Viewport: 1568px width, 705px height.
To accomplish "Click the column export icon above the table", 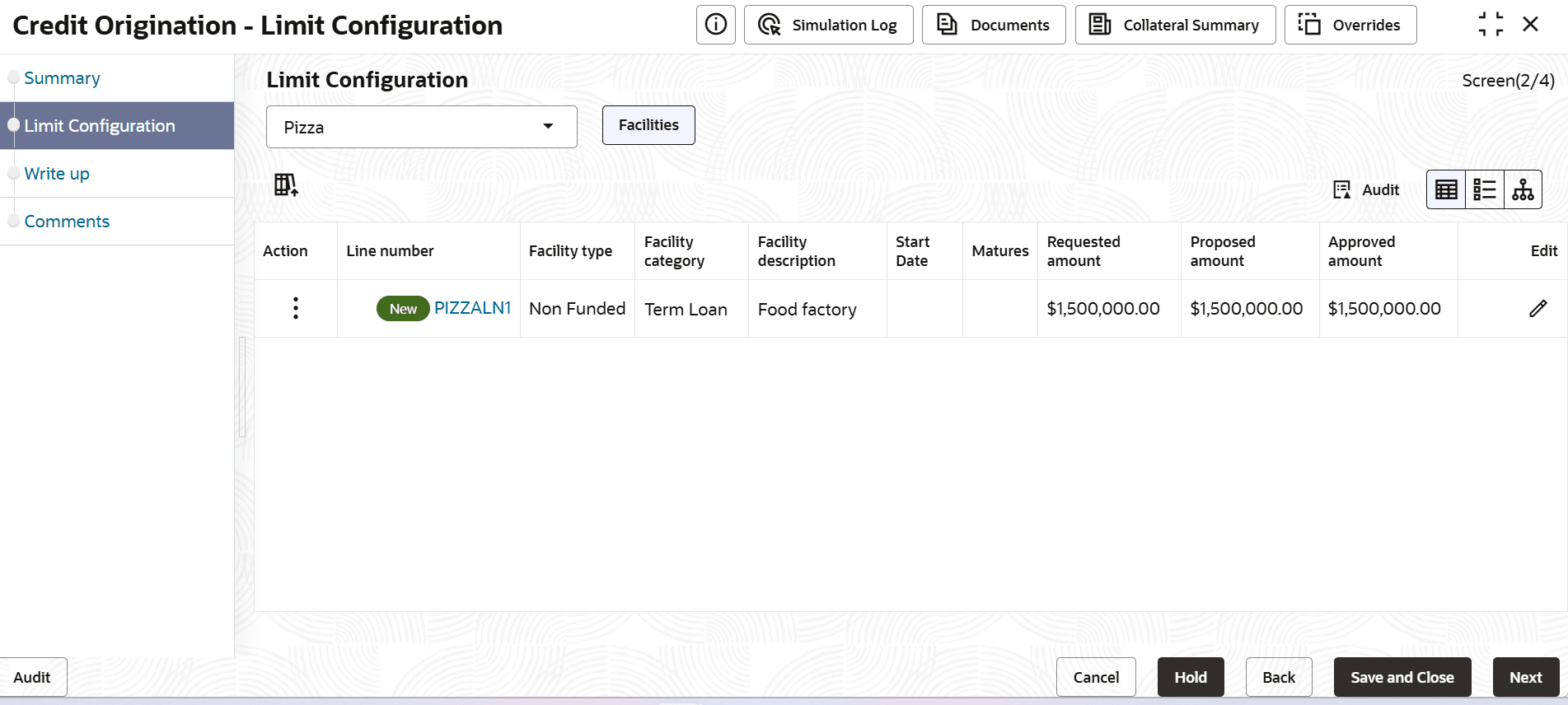I will (286, 185).
